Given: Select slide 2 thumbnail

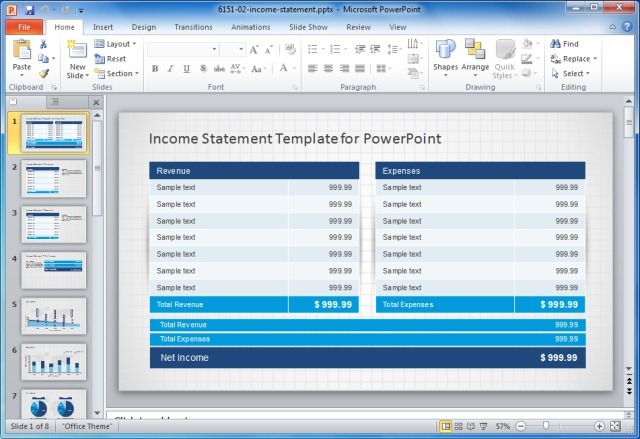Looking at the screenshot, I should click(53, 178).
